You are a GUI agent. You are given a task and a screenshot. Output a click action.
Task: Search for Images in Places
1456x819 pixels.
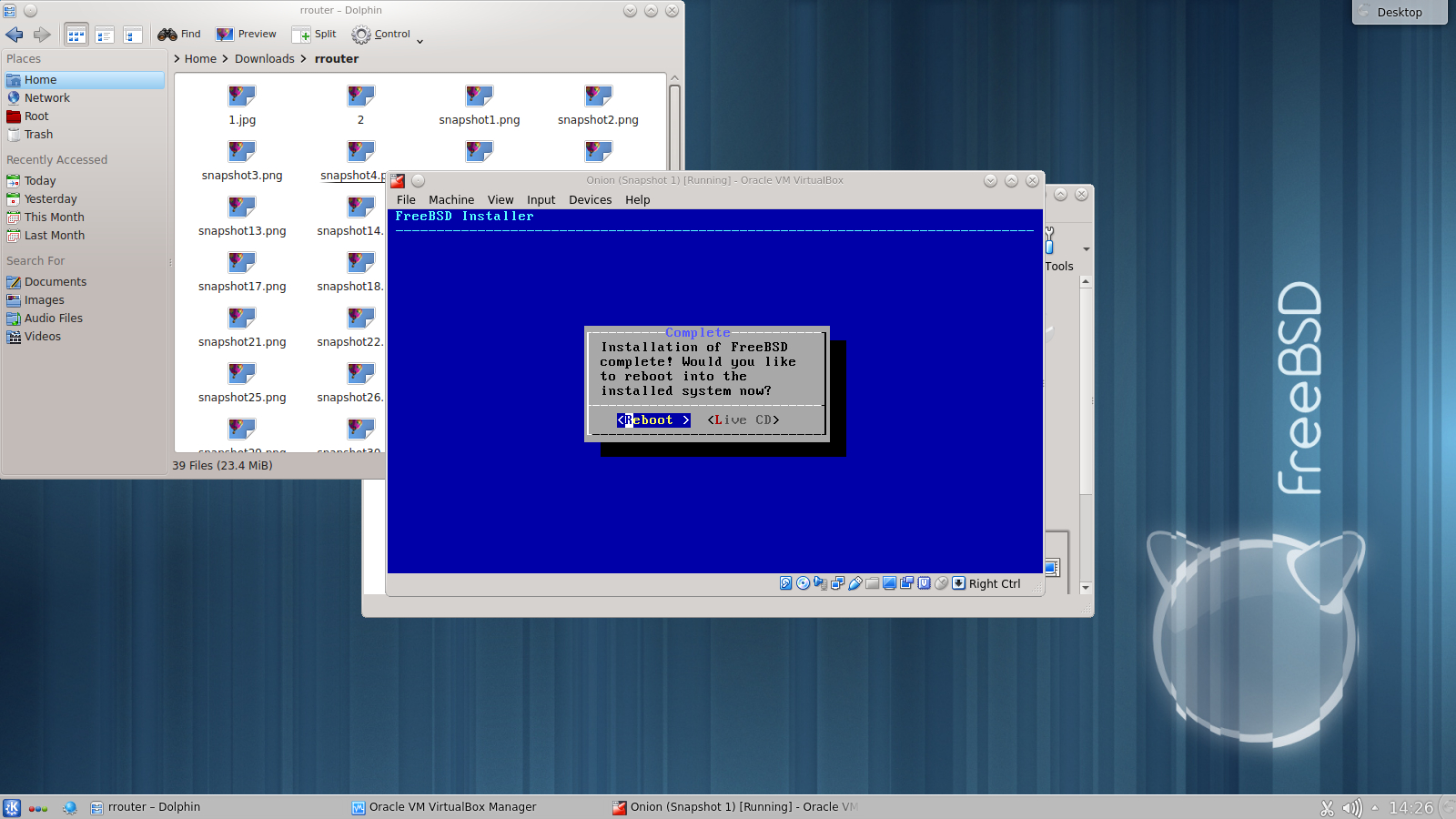(x=85, y=300)
